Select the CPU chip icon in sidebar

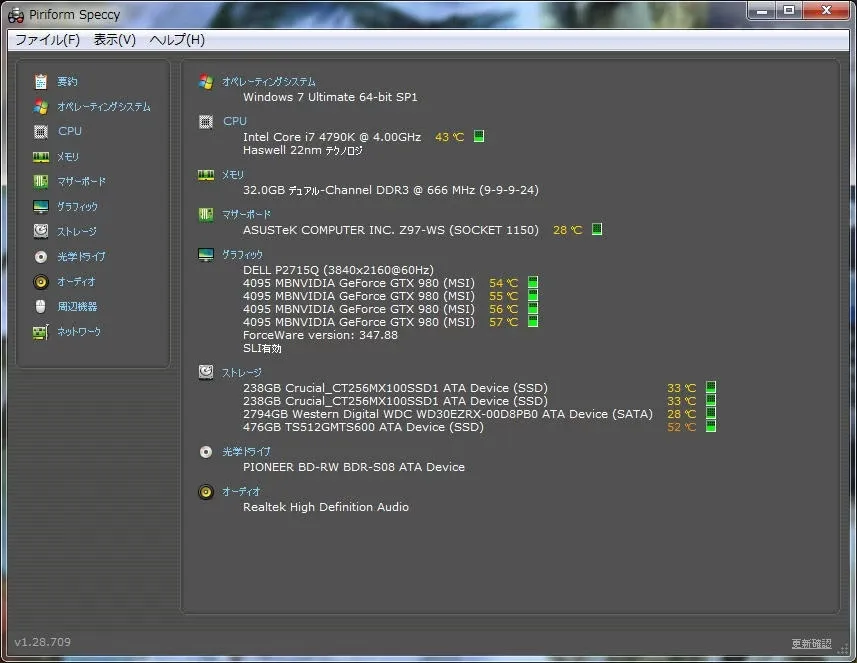41,131
